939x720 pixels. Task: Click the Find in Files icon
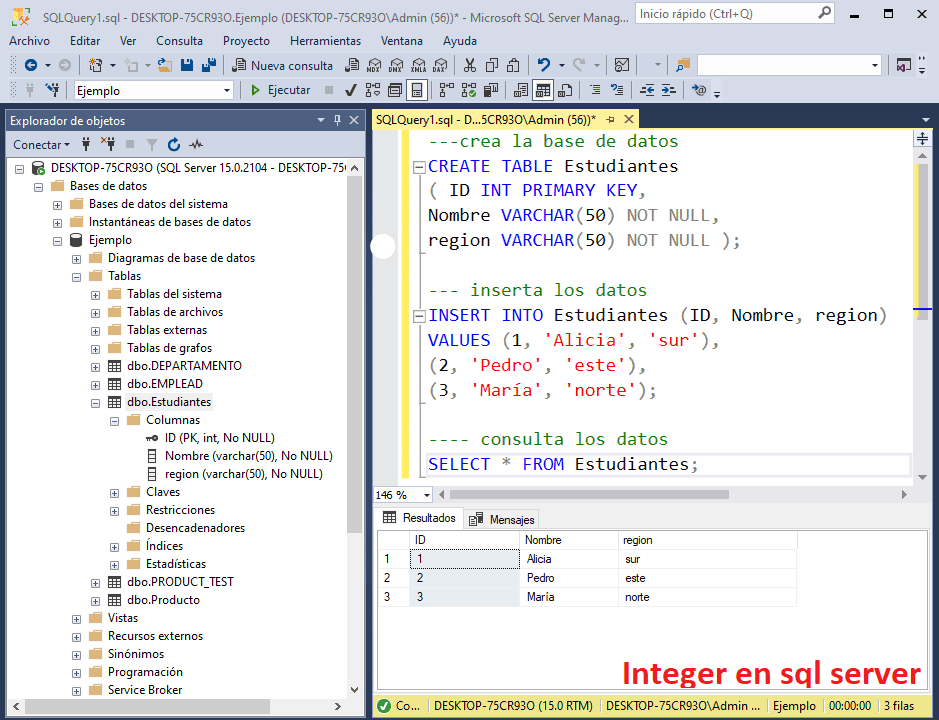683,65
